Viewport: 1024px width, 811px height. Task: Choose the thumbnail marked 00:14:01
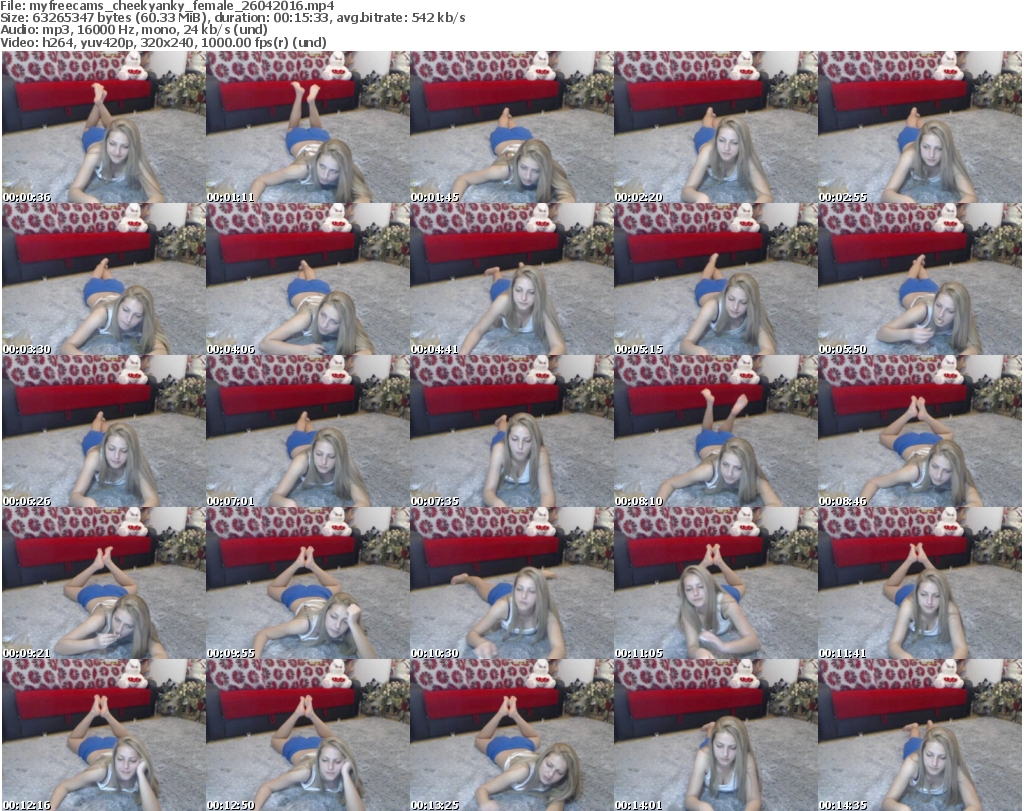tap(716, 735)
